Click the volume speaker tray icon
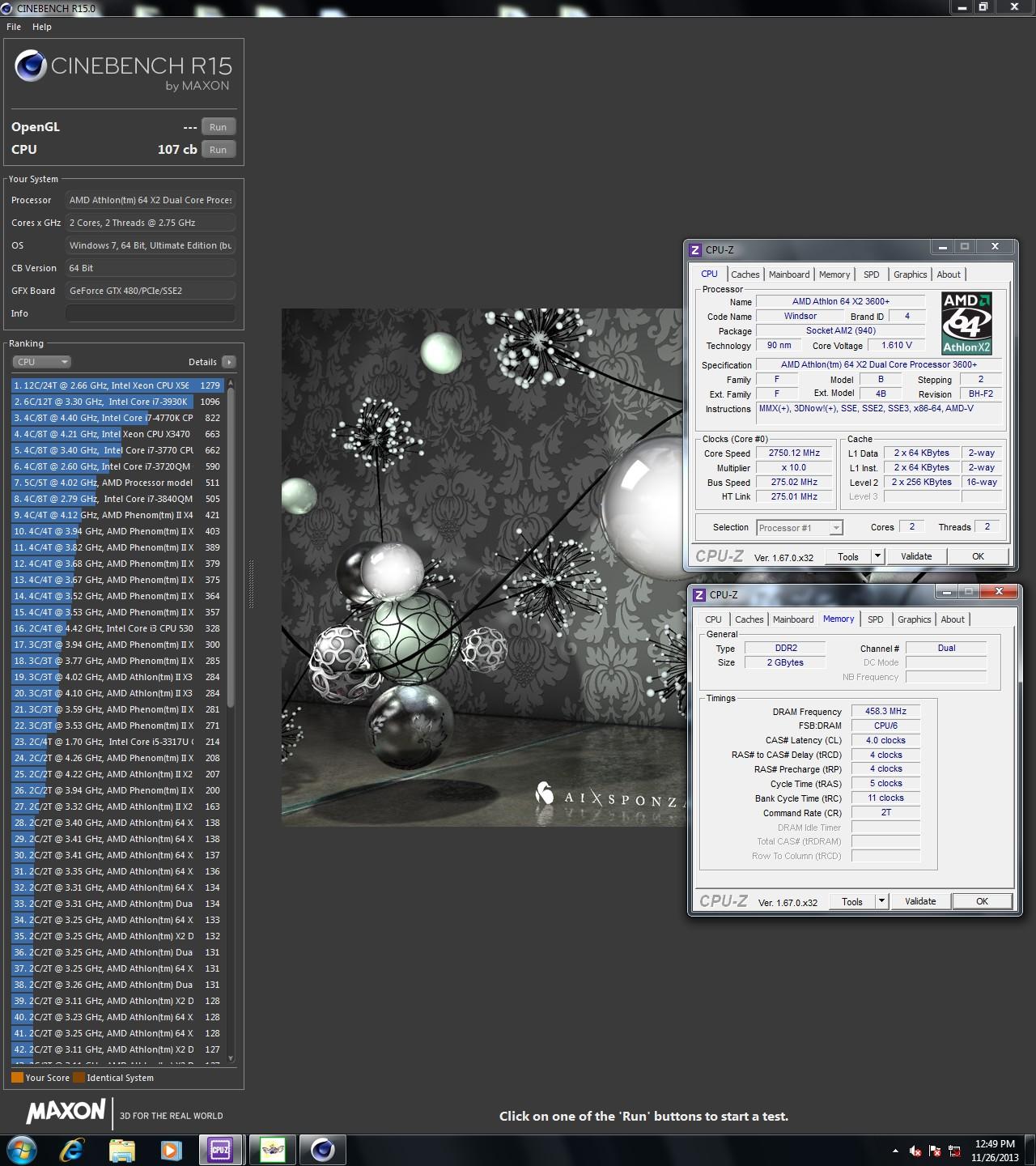1036x1166 pixels. (915, 1151)
